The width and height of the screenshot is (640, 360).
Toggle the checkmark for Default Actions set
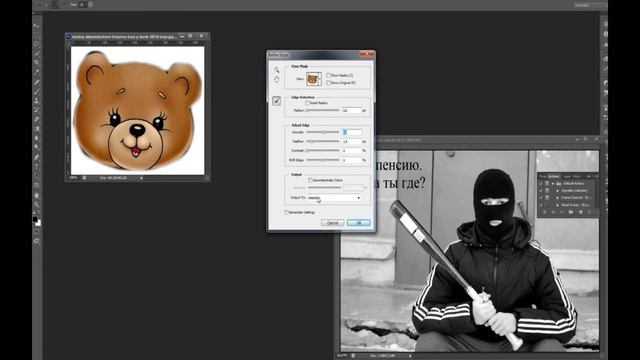pos(541,184)
